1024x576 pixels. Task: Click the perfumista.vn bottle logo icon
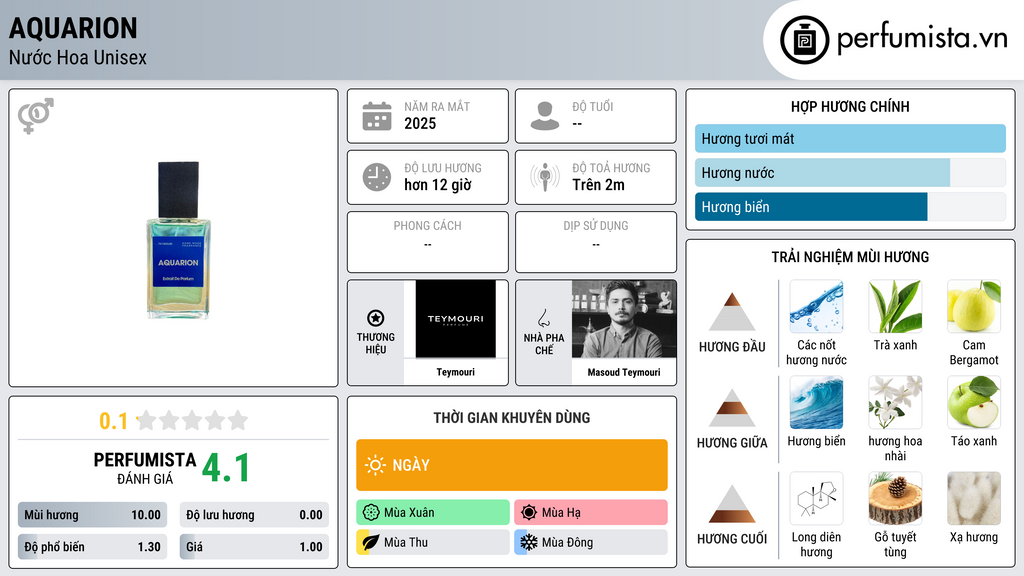pos(805,40)
